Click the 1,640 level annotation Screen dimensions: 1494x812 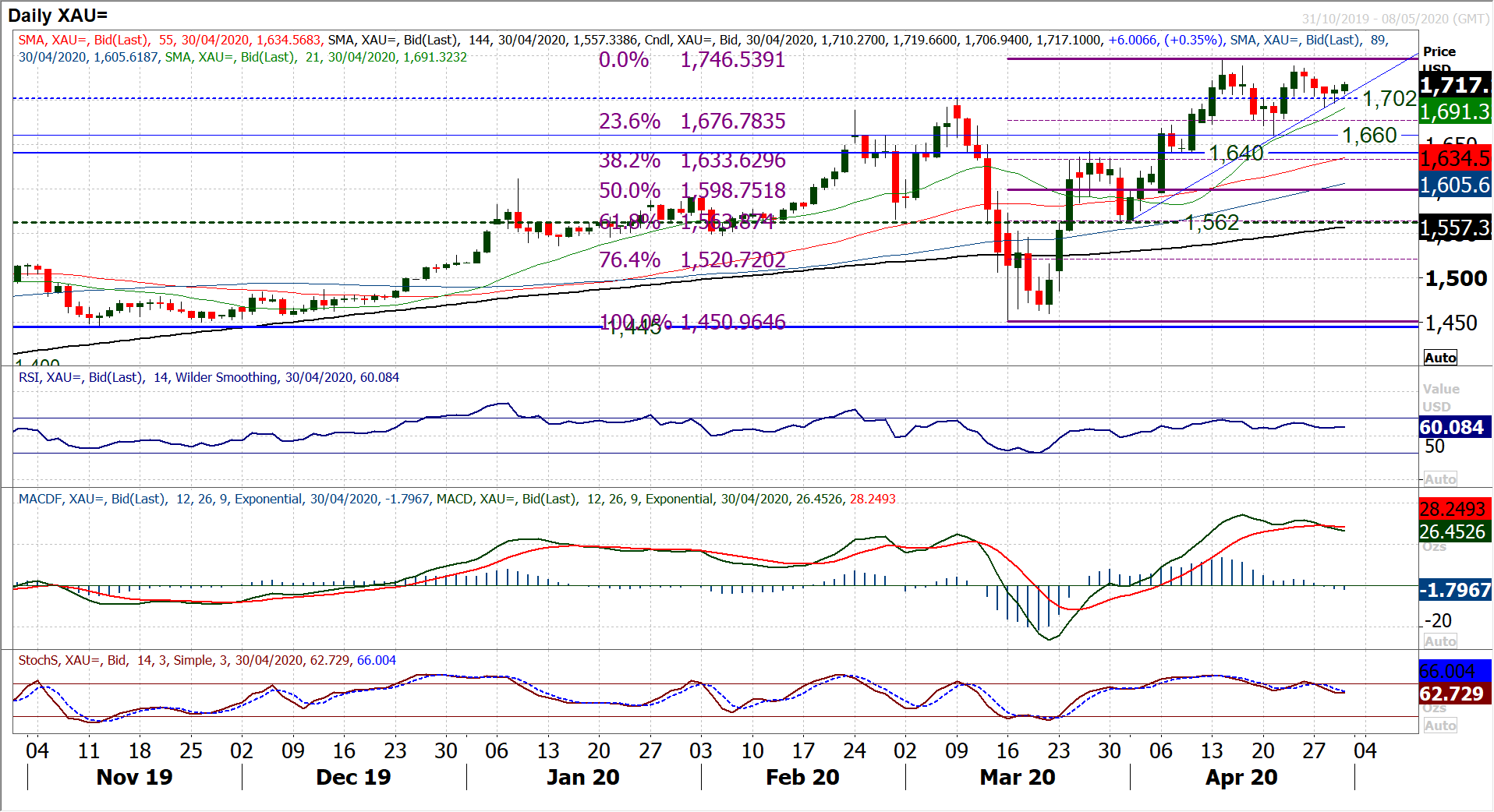[x=1236, y=153]
